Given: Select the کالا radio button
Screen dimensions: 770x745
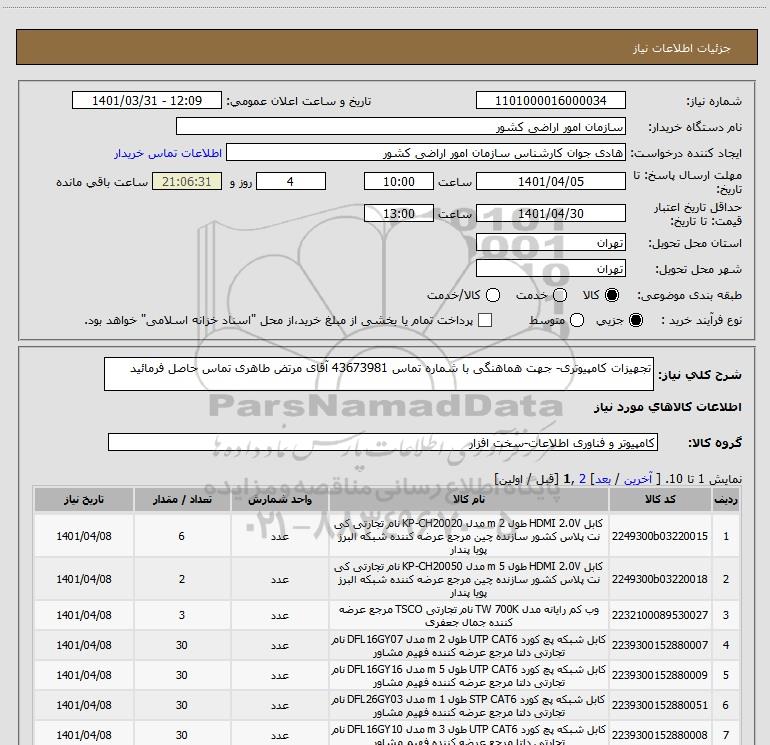Looking at the screenshot, I should click(x=612, y=295).
